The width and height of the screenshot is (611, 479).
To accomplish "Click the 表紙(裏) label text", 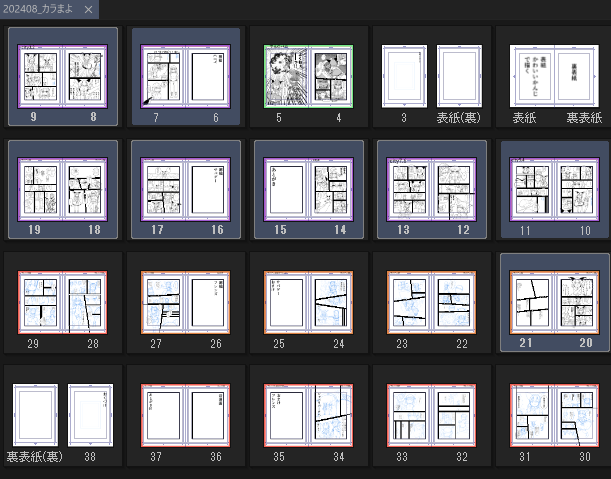I will pos(459,117).
